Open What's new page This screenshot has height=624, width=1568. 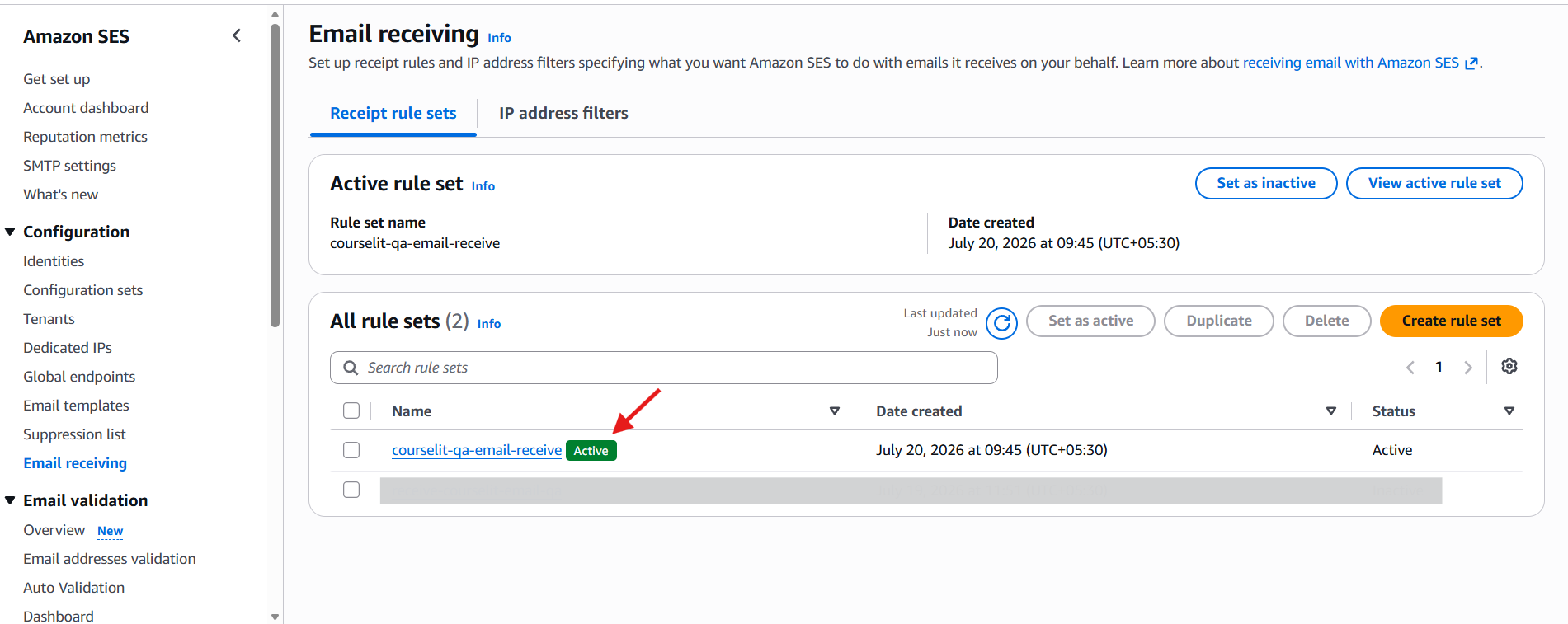click(60, 195)
